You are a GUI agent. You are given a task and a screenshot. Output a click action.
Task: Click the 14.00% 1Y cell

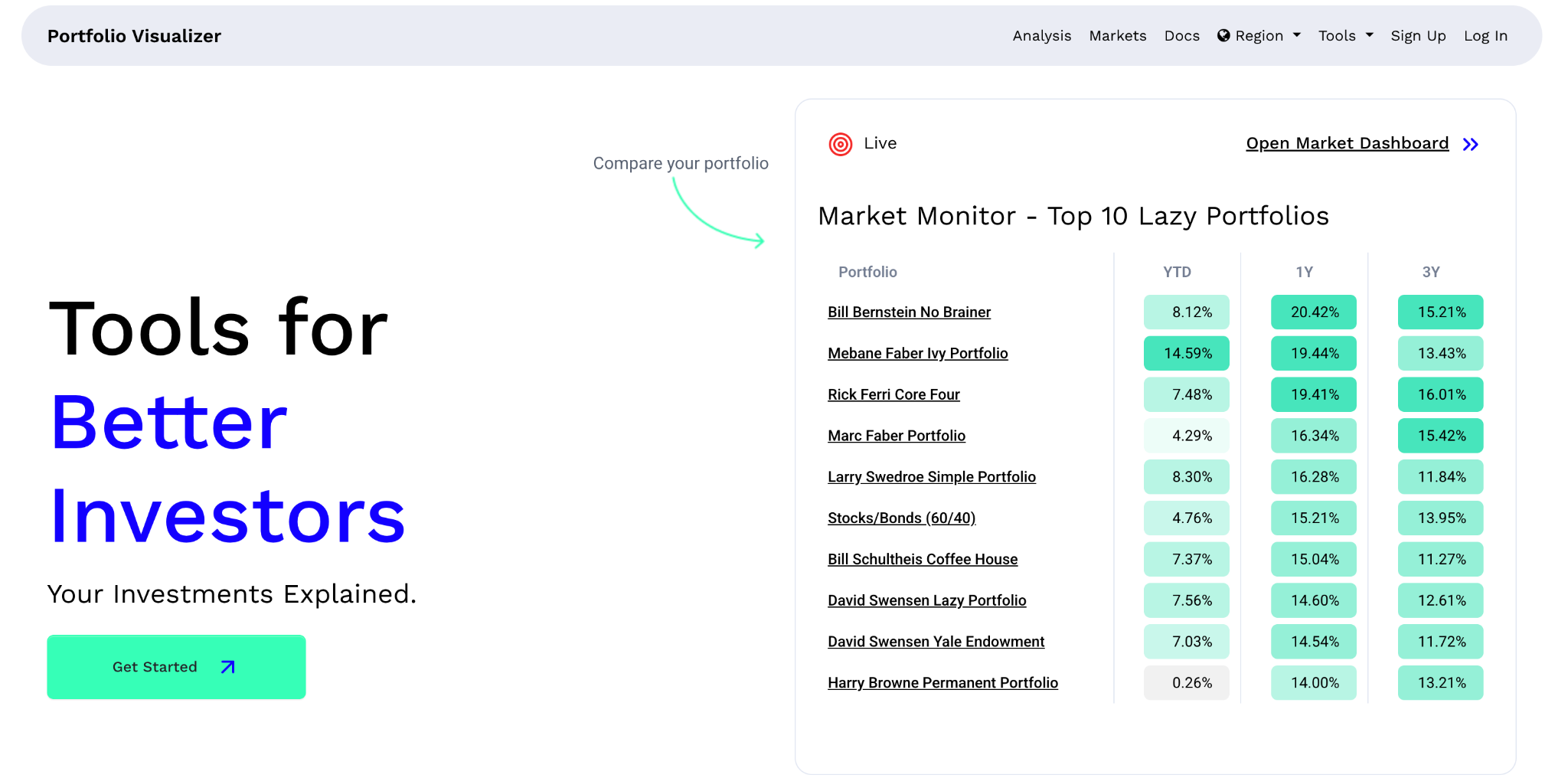point(1313,683)
